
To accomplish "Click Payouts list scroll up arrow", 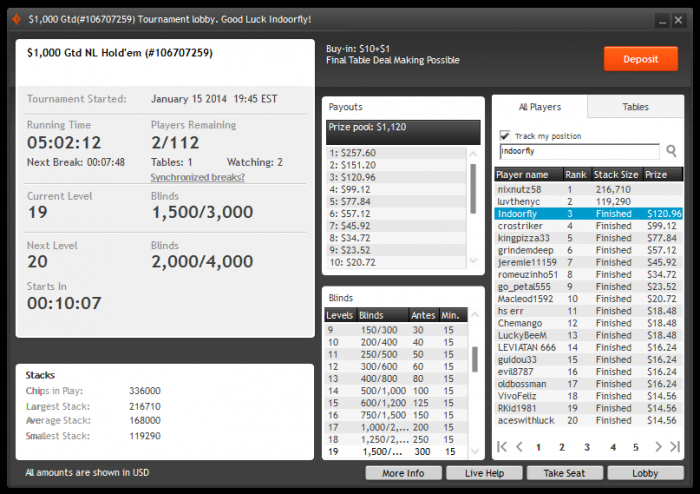I will [x=473, y=154].
